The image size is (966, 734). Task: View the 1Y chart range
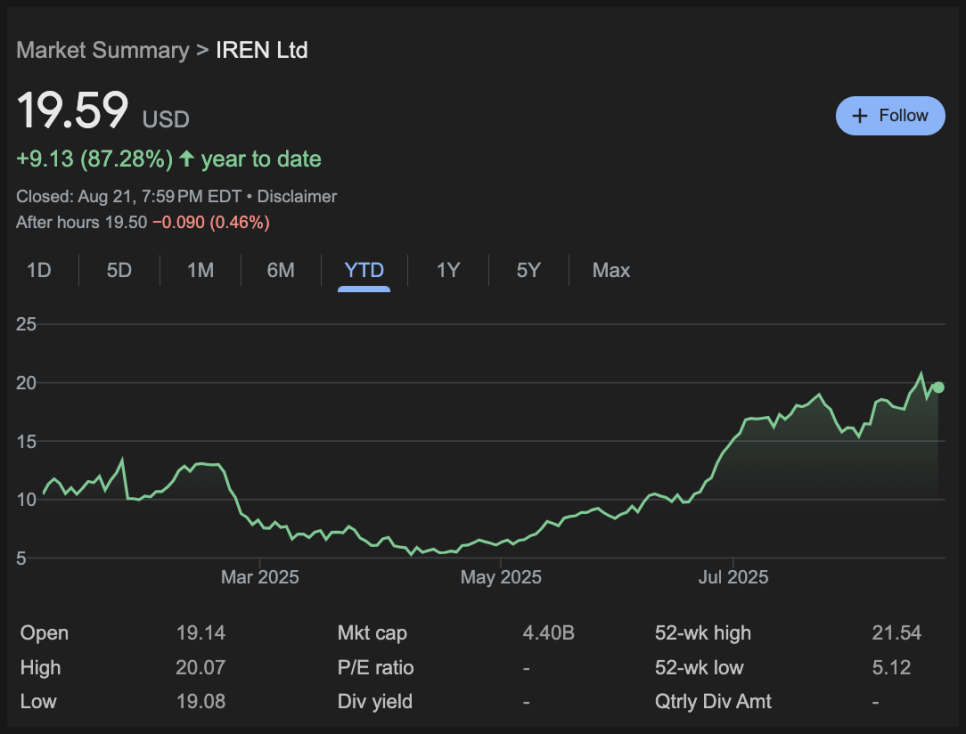[448, 270]
